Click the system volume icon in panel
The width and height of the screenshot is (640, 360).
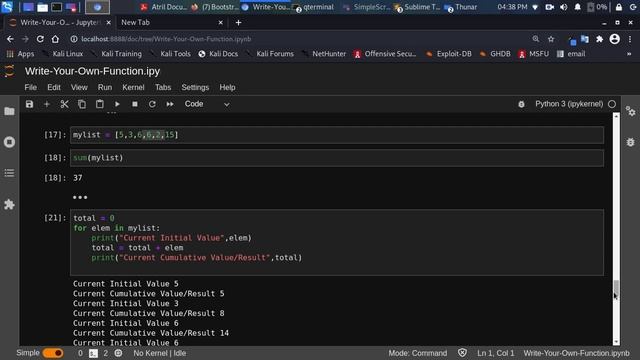[564, 7]
